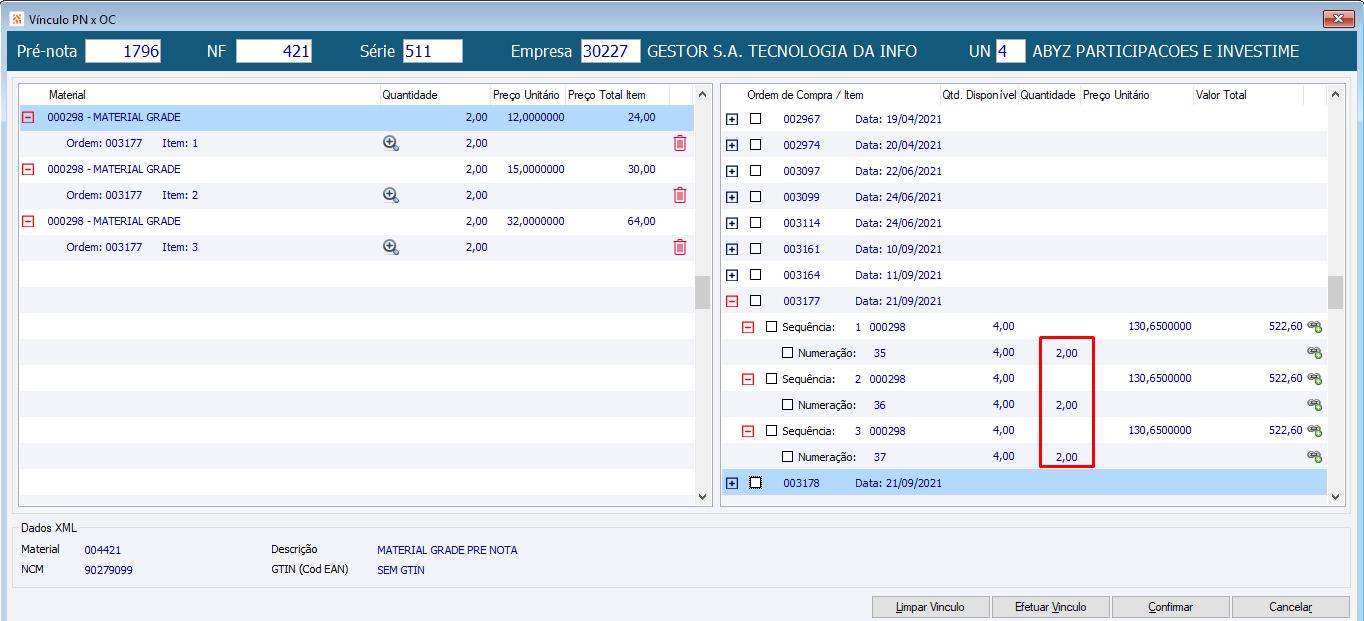Viewport: 1364px width, 621px height.
Task: Open magnifier for Ordem 003177 Item: 2
Action: click(391, 195)
